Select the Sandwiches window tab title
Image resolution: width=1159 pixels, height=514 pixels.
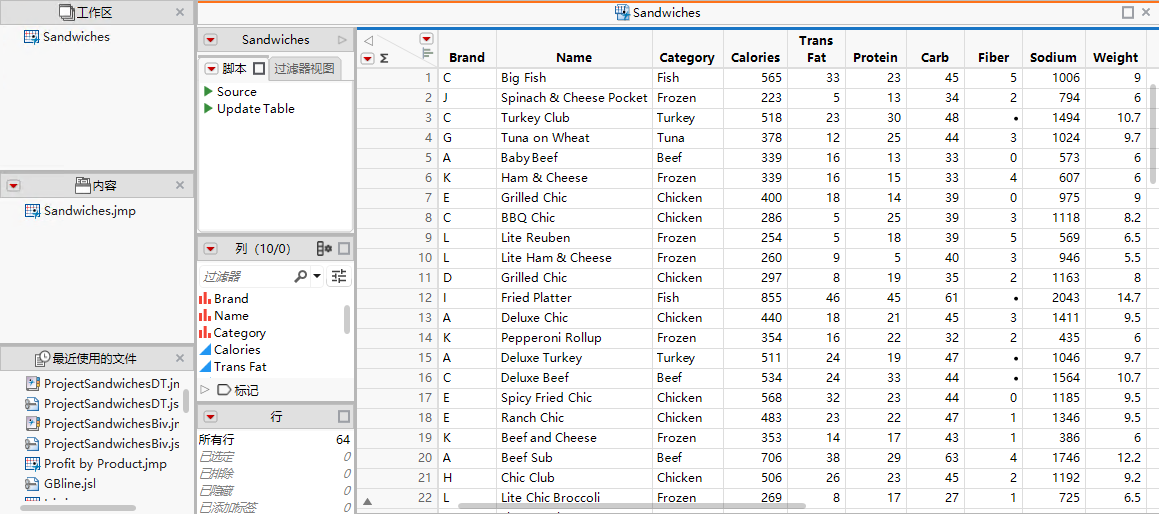click(x=667, y=13)
